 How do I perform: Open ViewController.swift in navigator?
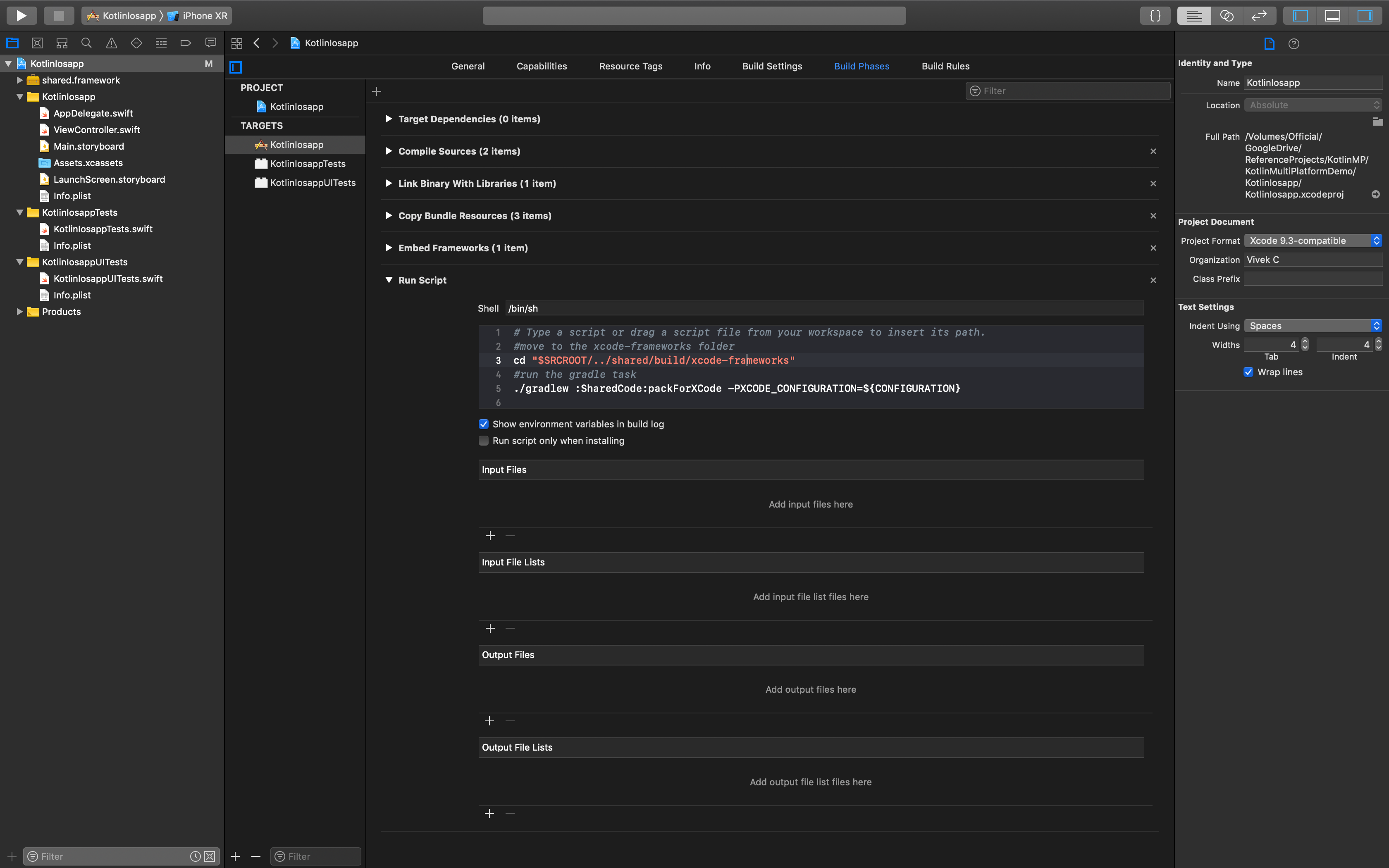click(96, 130)
